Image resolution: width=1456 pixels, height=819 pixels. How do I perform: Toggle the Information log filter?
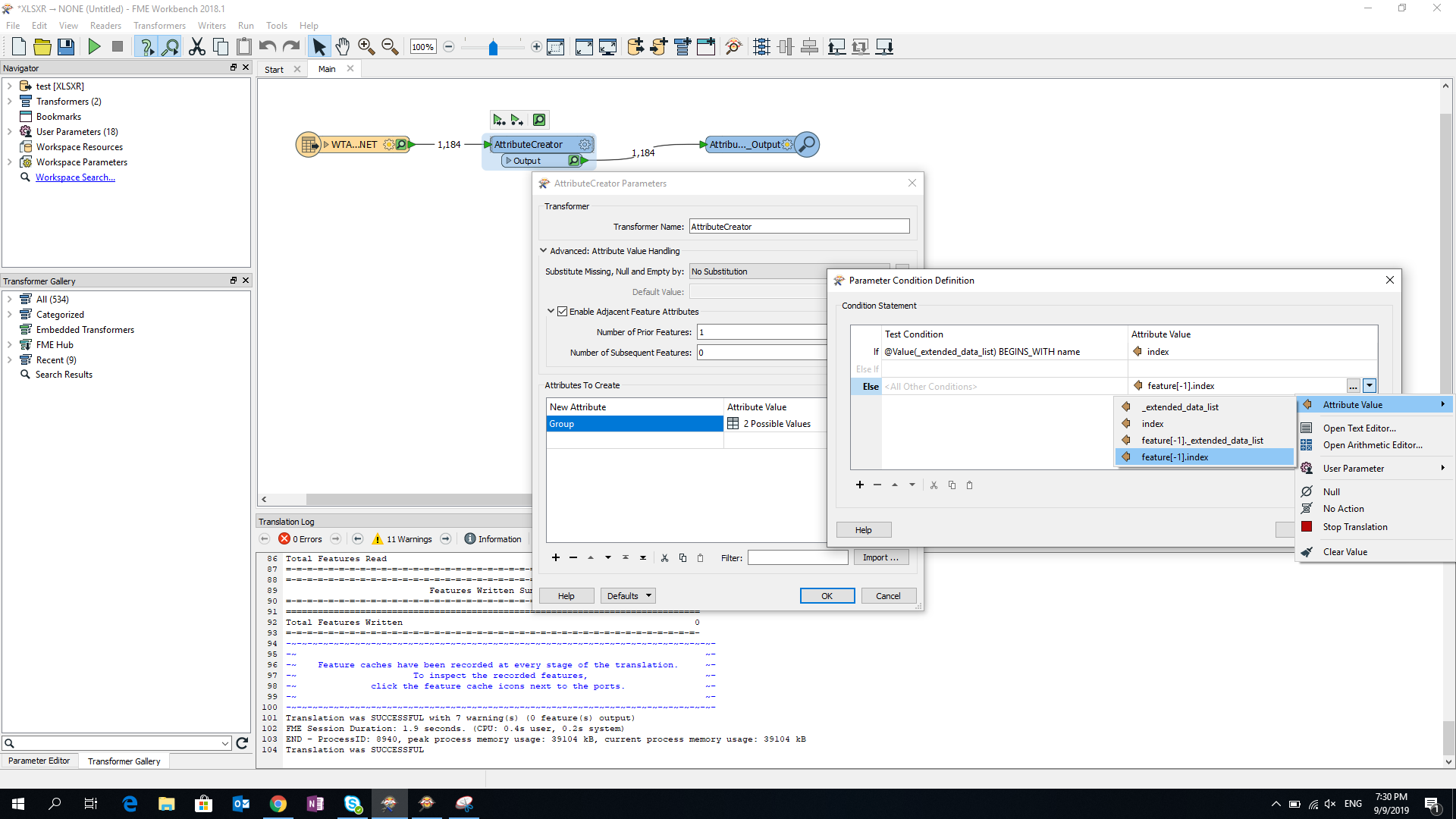(493, 539)
